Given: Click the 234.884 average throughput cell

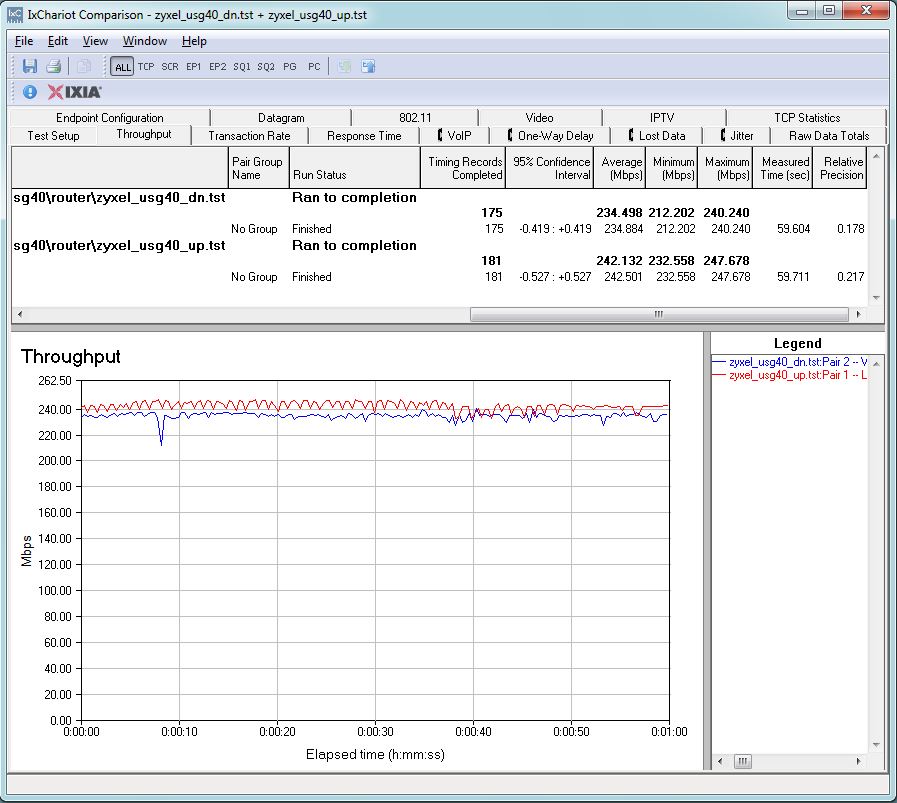Looking at the screenshot, I should (x=623, y=229).
